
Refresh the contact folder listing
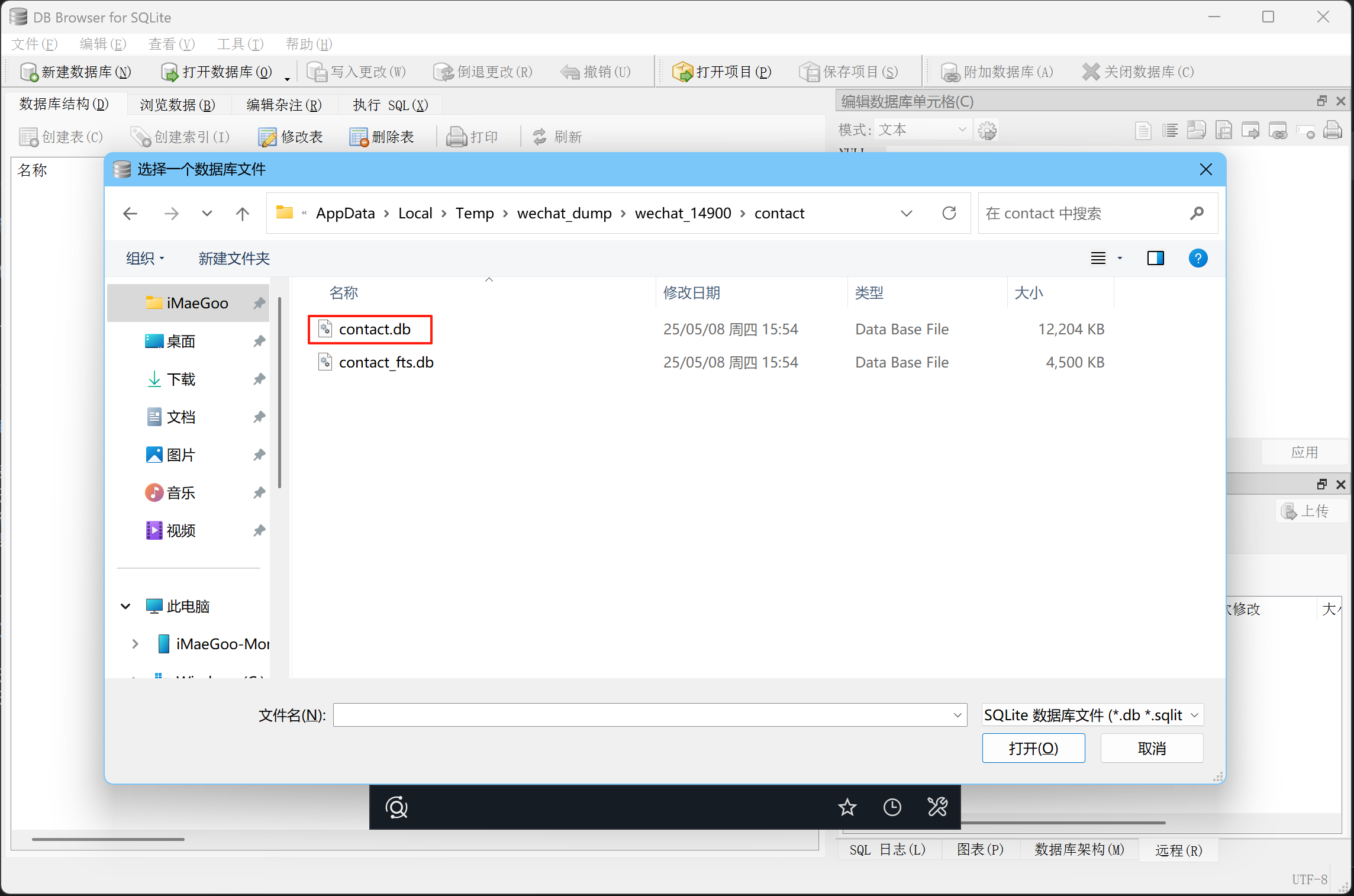click(949, 213)
